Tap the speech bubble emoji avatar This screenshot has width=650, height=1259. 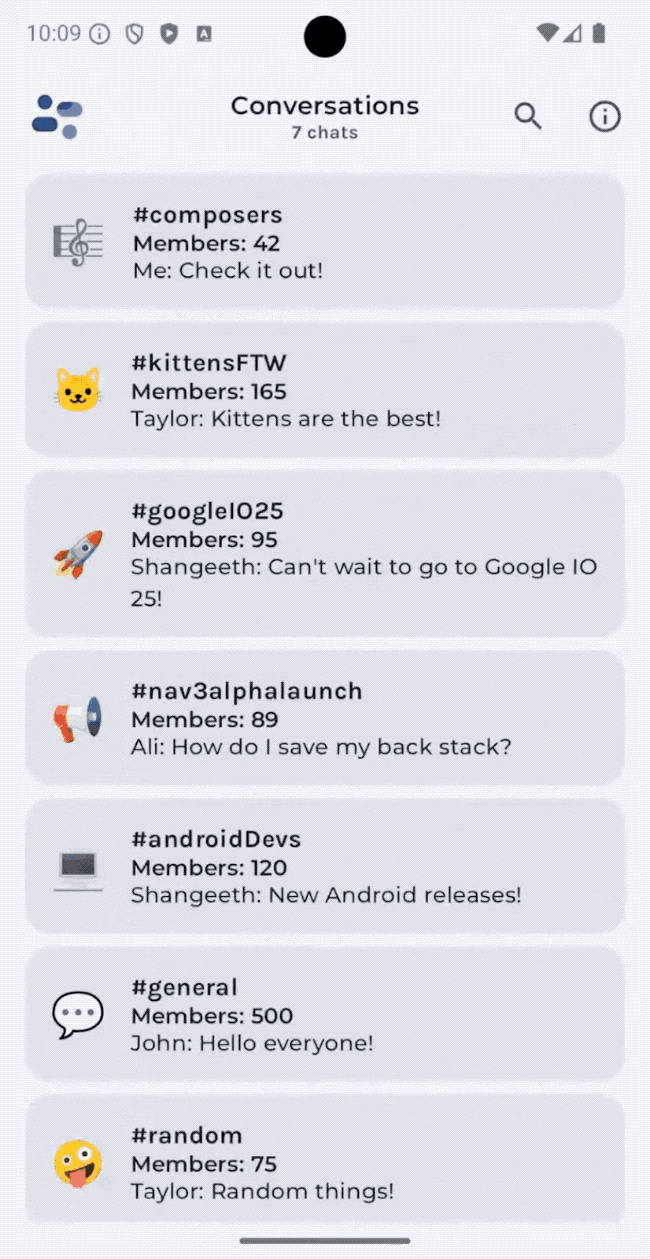pos(78,1015)
